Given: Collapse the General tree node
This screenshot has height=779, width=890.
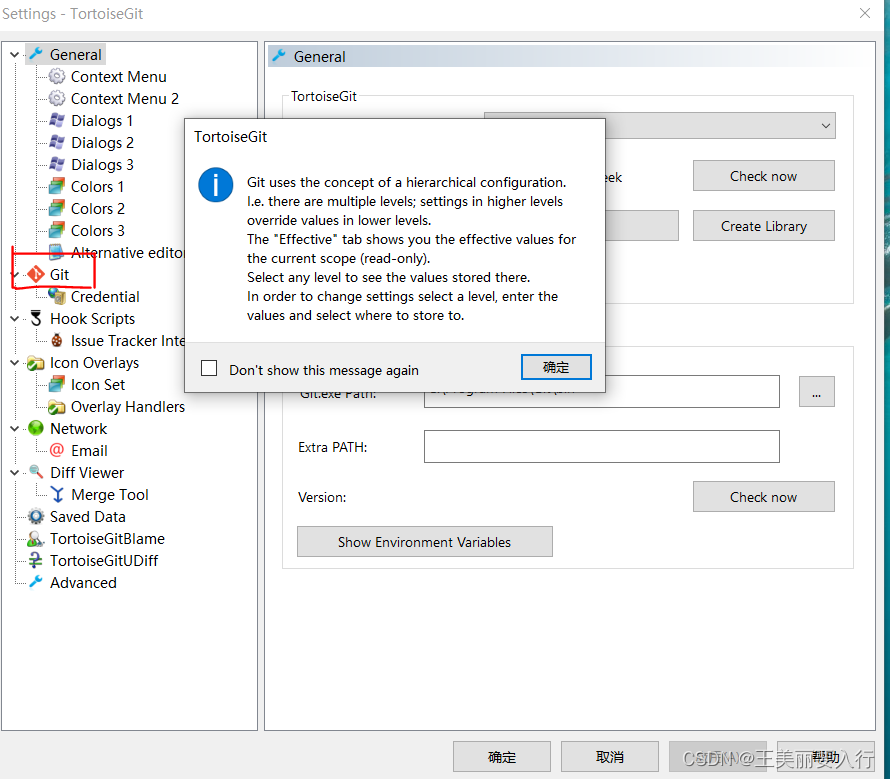Looking at the screenshot, I should (15, 55).
